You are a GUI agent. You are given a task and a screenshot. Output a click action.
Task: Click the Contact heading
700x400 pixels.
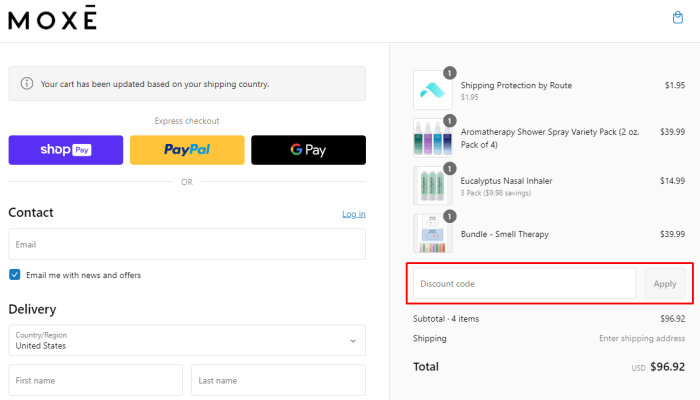click(x=31, y=212)
